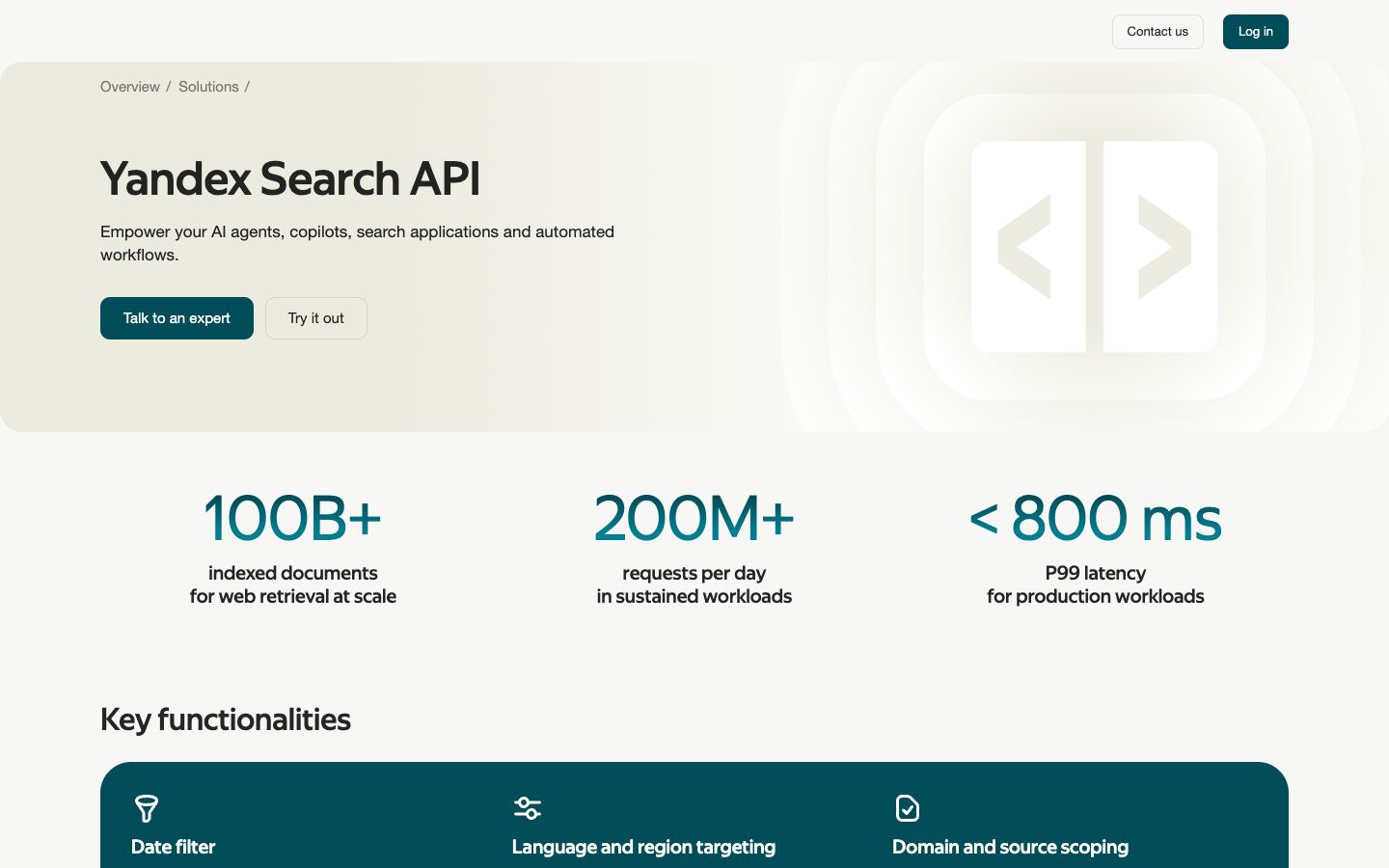Click the 200M+ statistic
Viewport: 1389px width, 868px height.
(694, 518)
